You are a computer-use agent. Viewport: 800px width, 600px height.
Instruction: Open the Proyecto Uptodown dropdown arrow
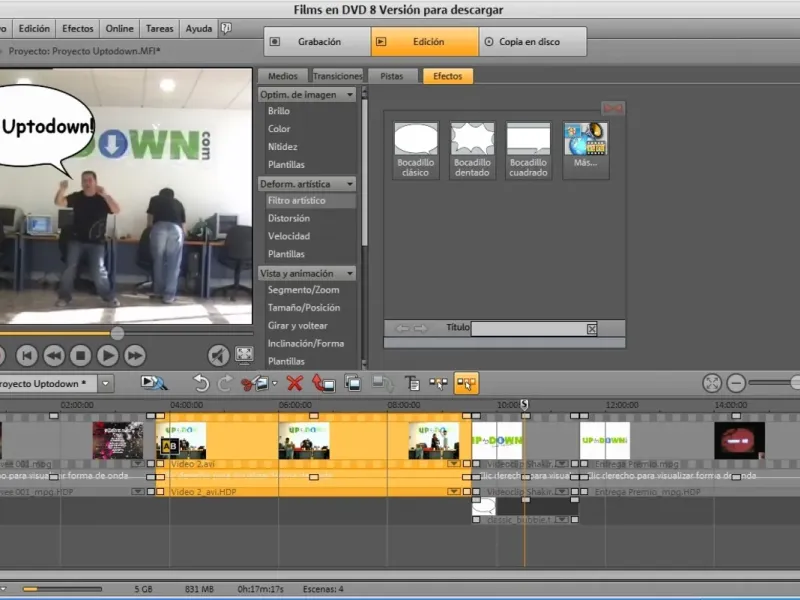tap(106, 383)
